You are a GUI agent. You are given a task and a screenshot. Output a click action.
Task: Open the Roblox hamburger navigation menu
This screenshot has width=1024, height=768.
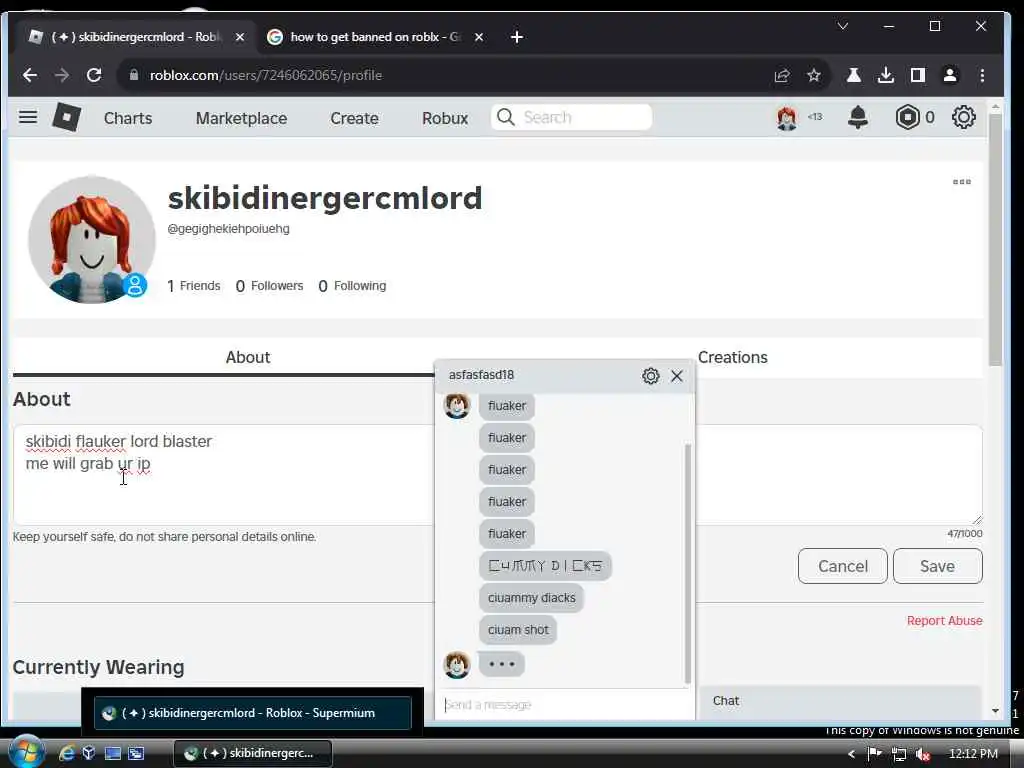pyautogui.click(x=27, y=118)
